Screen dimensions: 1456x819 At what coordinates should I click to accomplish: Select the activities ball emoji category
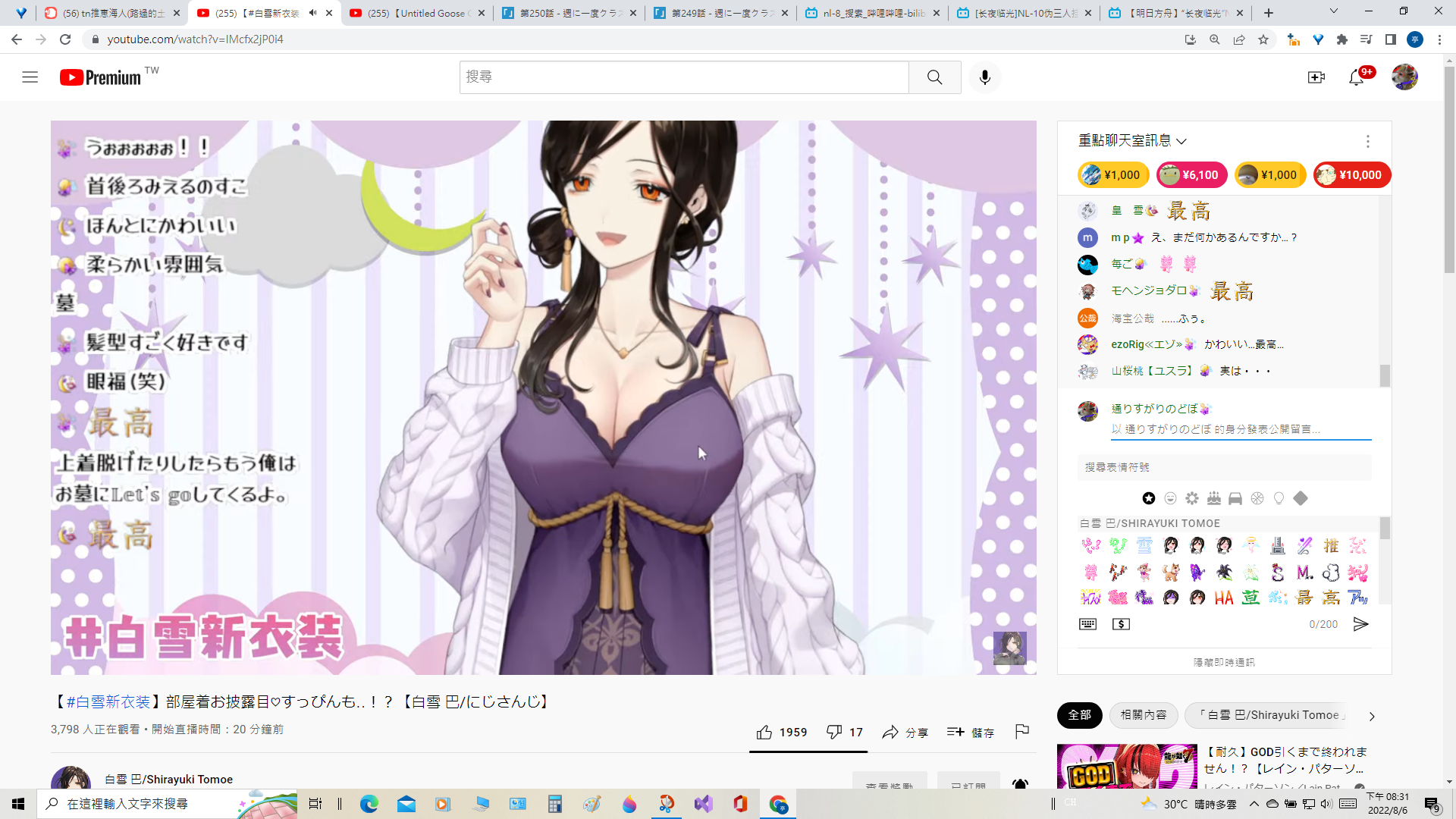click(1257, 498)
